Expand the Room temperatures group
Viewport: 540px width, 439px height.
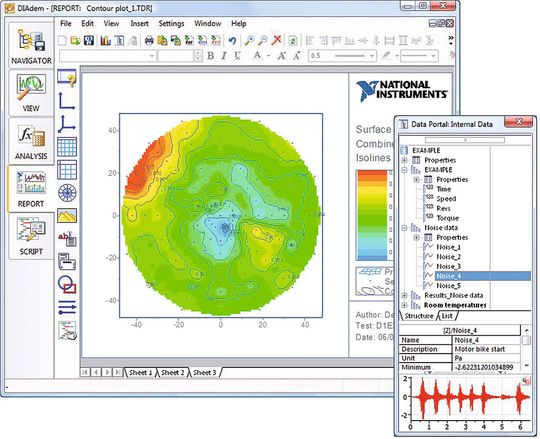[404, 305]
